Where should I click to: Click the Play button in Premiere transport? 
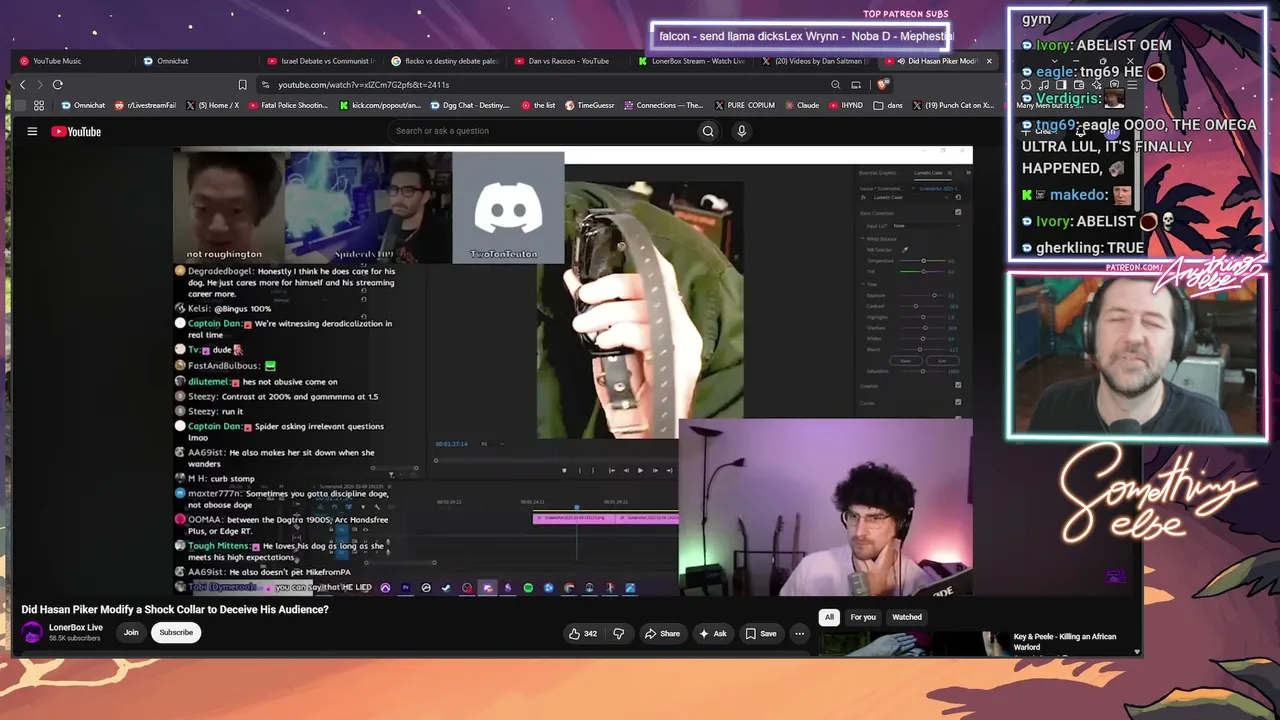click(640, 470)
